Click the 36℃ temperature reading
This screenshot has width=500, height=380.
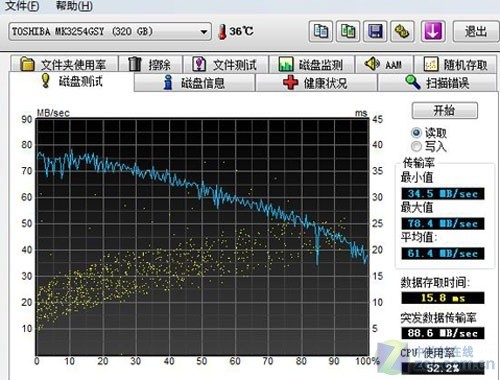click(241, 31)
